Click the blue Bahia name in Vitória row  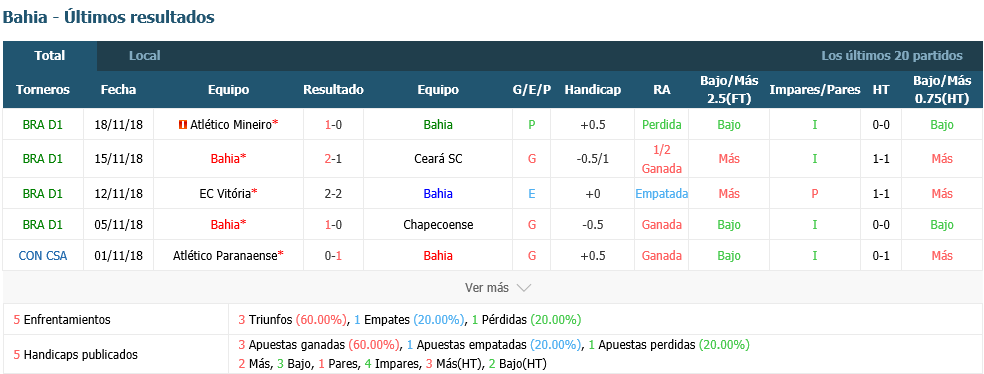[x=438, y=193]
